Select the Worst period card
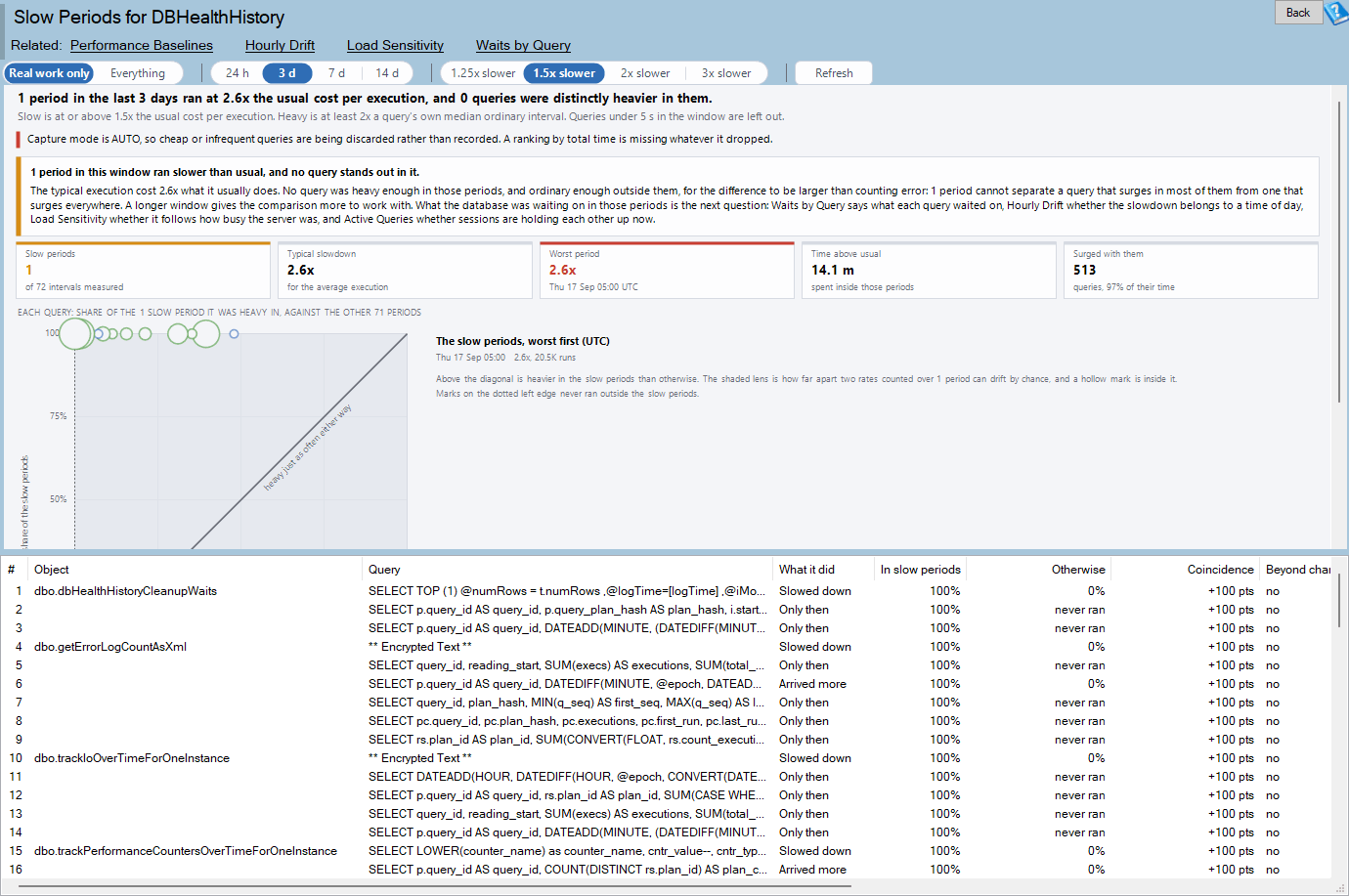Viewport: 1349px width, 896px height. [667, 270]
